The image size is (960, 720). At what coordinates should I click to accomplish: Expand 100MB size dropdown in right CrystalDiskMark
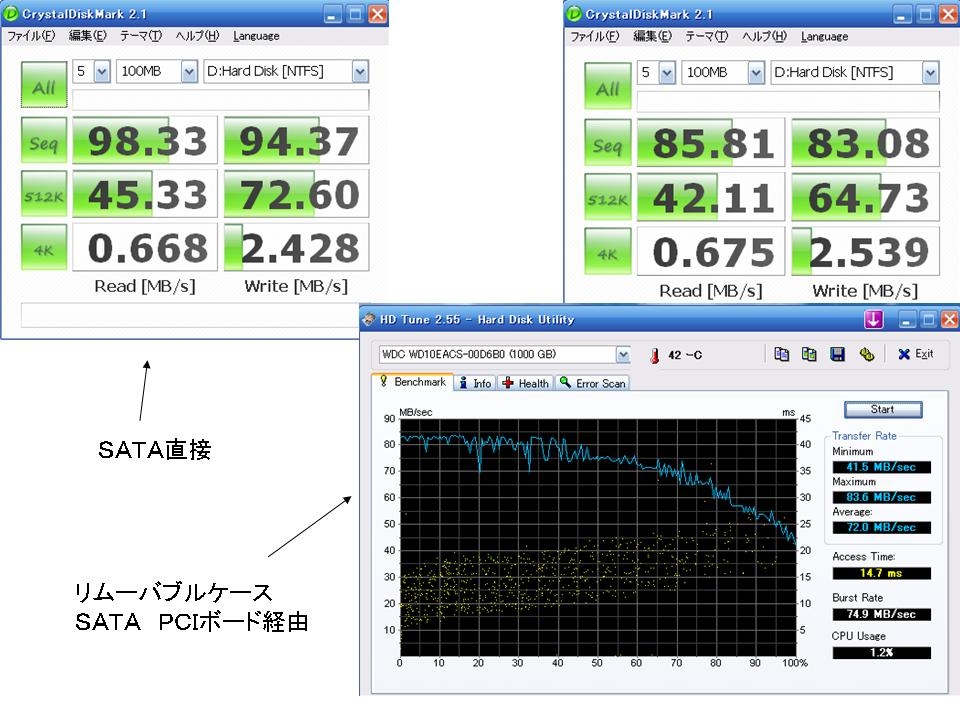point(756,73)
